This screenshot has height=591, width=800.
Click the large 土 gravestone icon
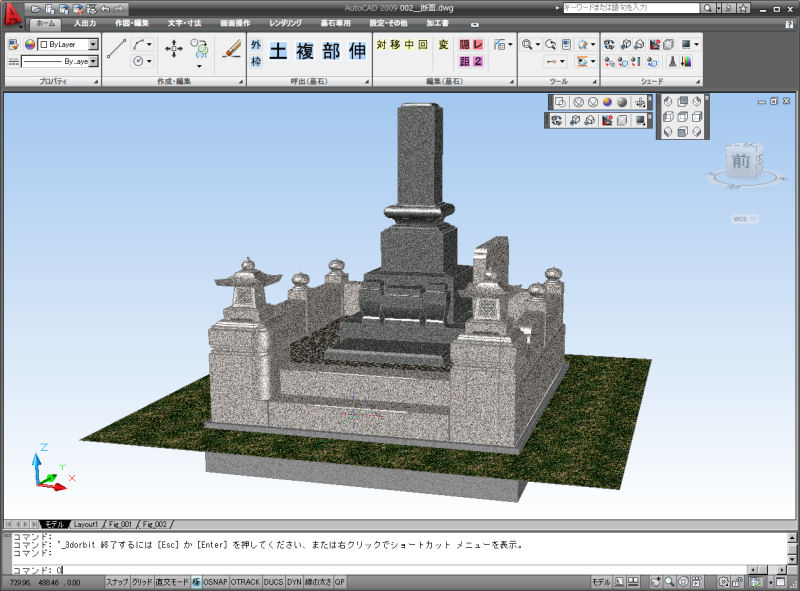coord(278,51)
